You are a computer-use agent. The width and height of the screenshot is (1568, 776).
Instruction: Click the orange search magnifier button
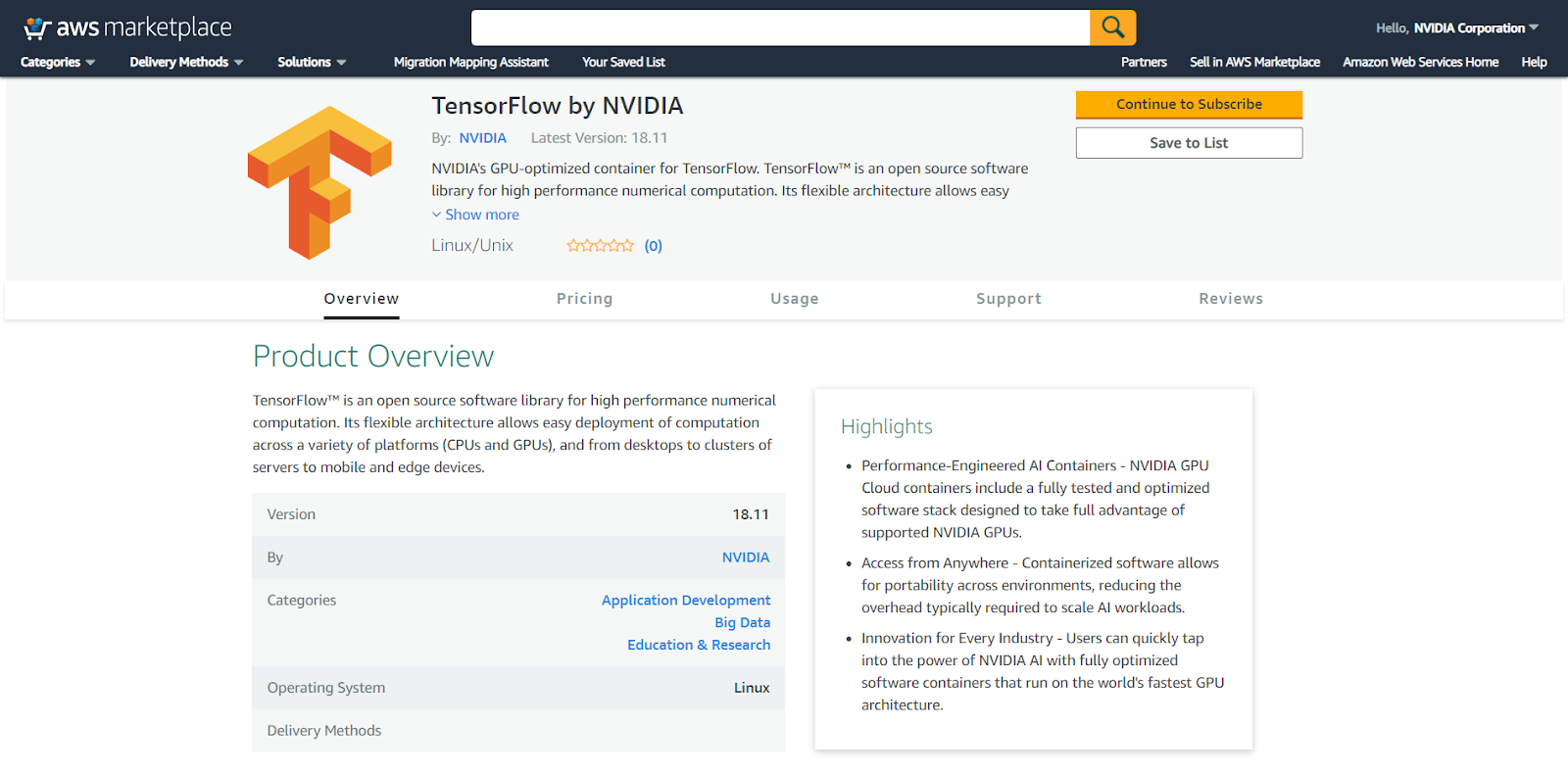(1112, 27)
